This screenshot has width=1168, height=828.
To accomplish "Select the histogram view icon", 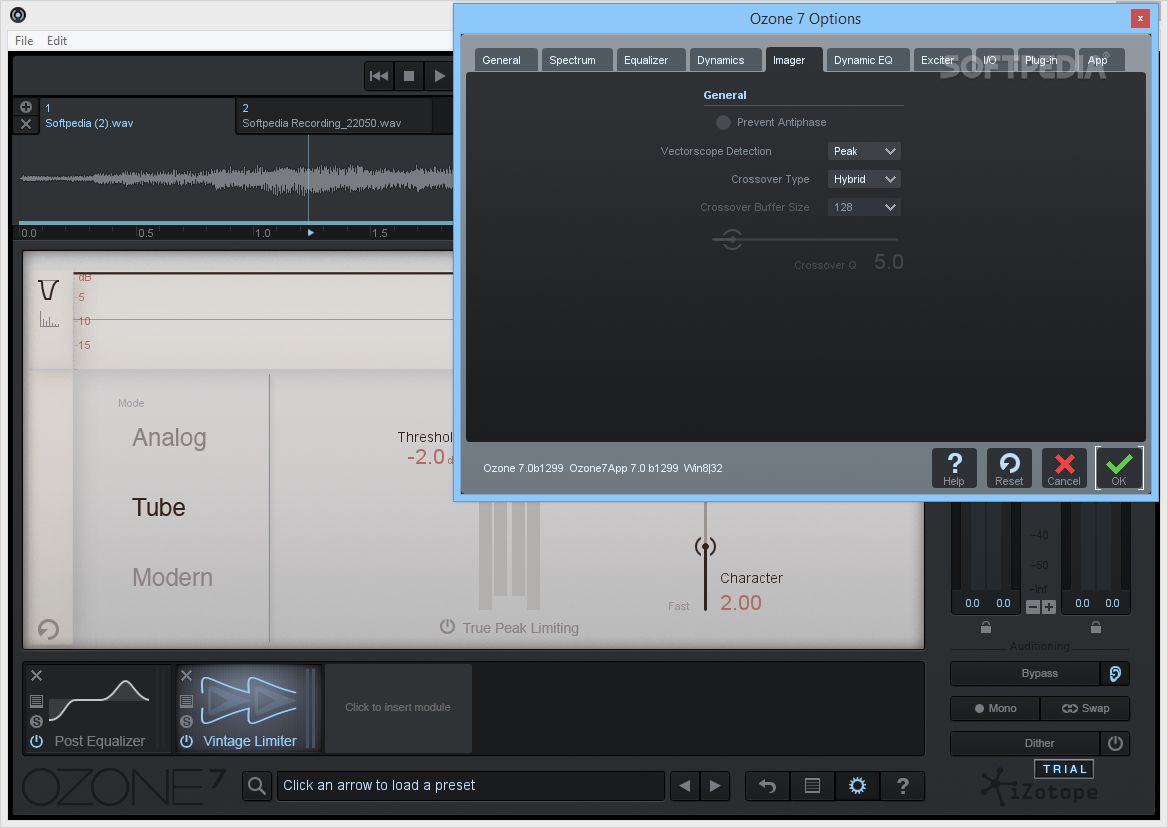I will pos(49,320).
